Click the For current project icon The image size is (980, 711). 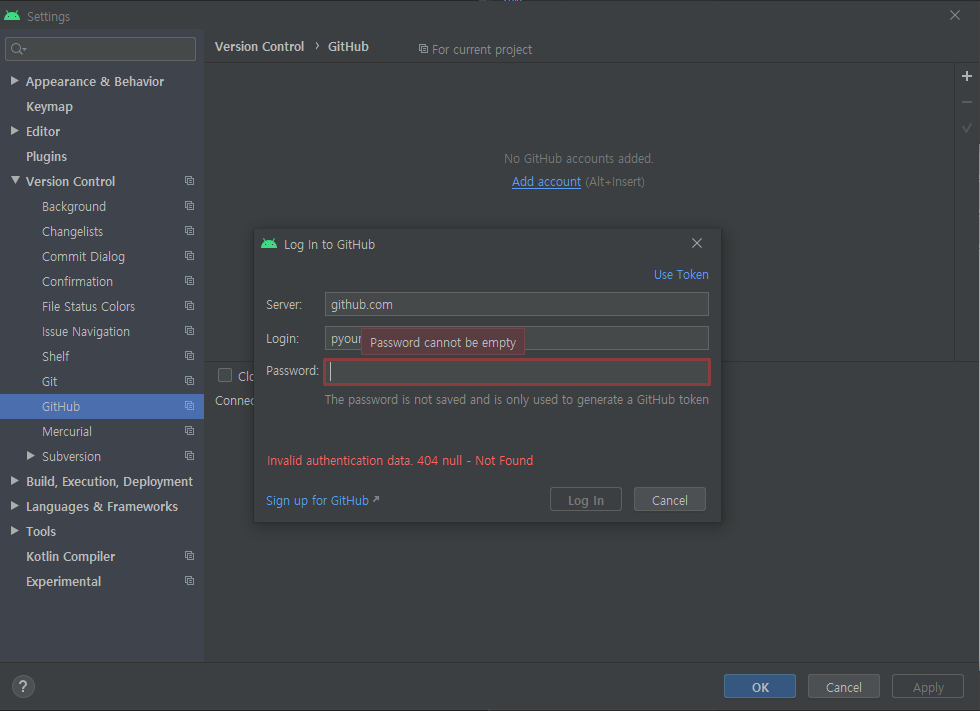423,49
